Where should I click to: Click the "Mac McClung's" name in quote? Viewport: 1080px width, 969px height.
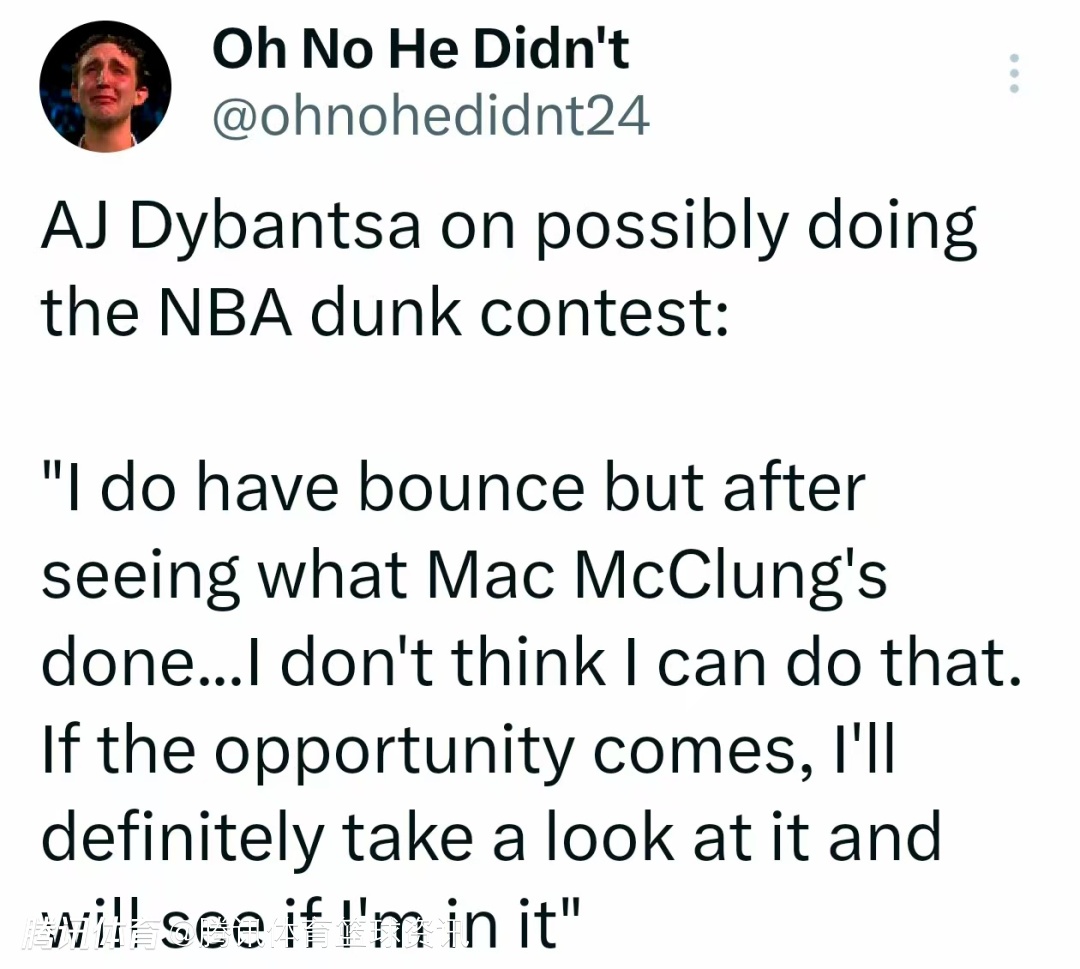[657, 577]
